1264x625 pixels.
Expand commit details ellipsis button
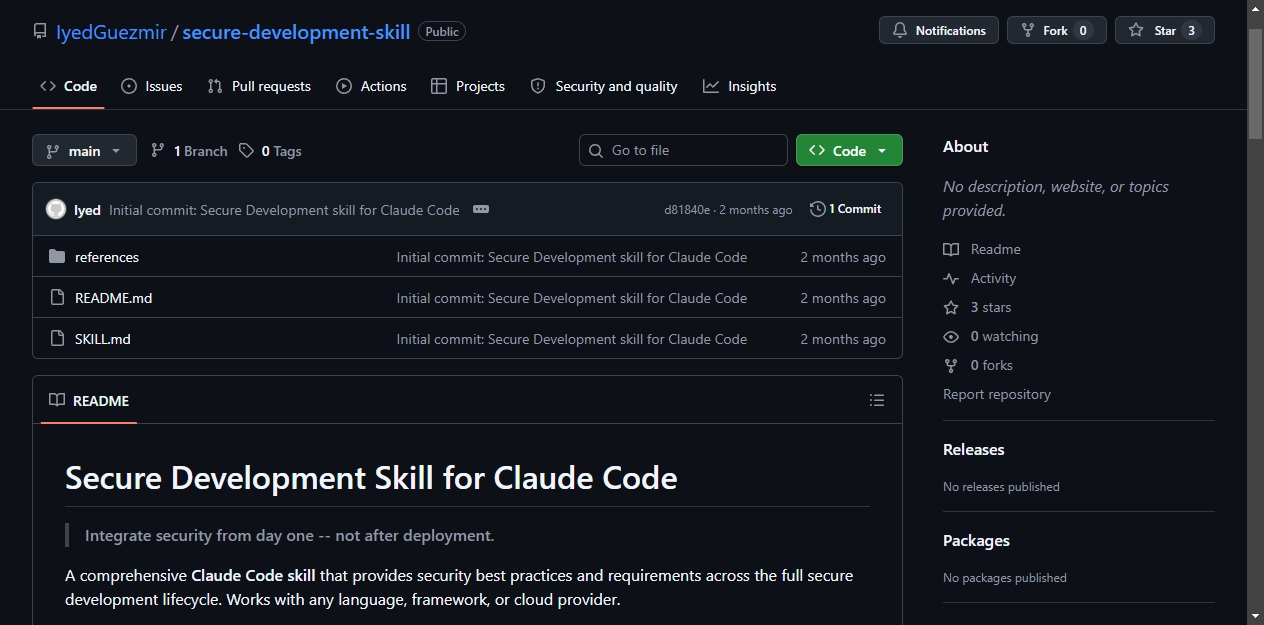(481, 209)
